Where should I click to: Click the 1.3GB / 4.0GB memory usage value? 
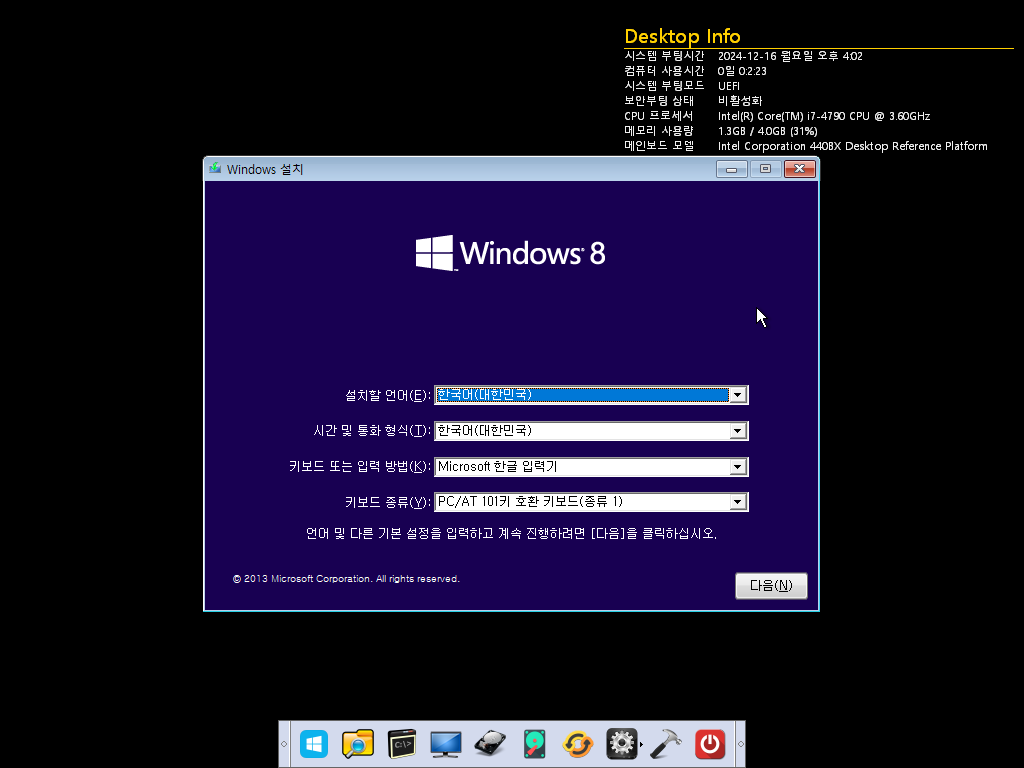(767, 131)
